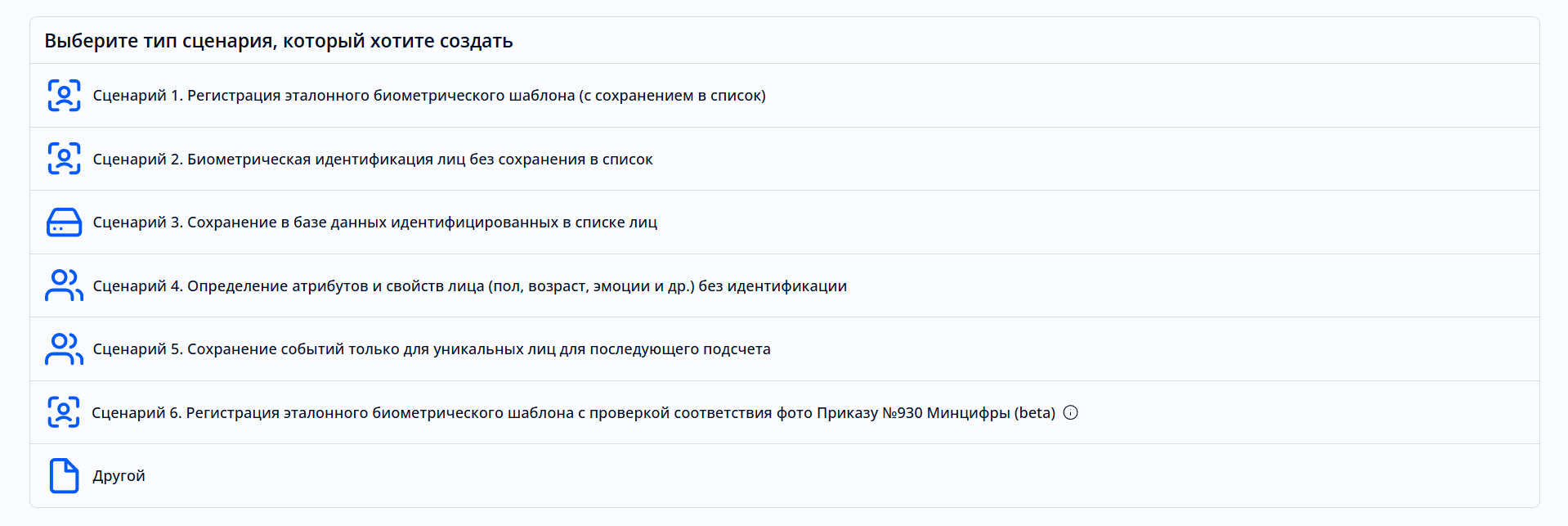This screenshot has height=526, width=1568.
Task: Click the Сценарий 4 row area
Action: pos(736,285)
